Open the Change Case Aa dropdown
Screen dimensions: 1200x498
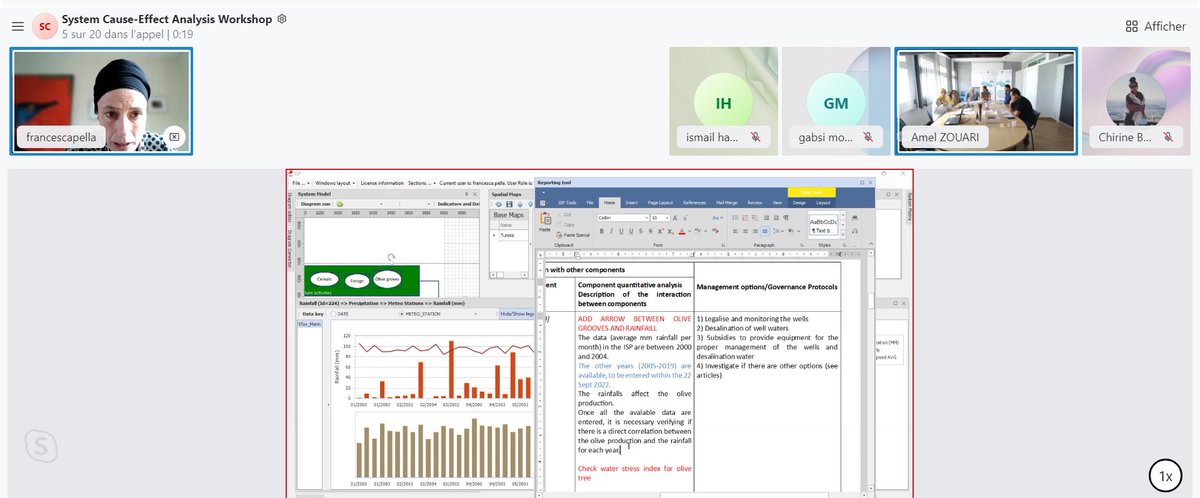click(718, 218)
